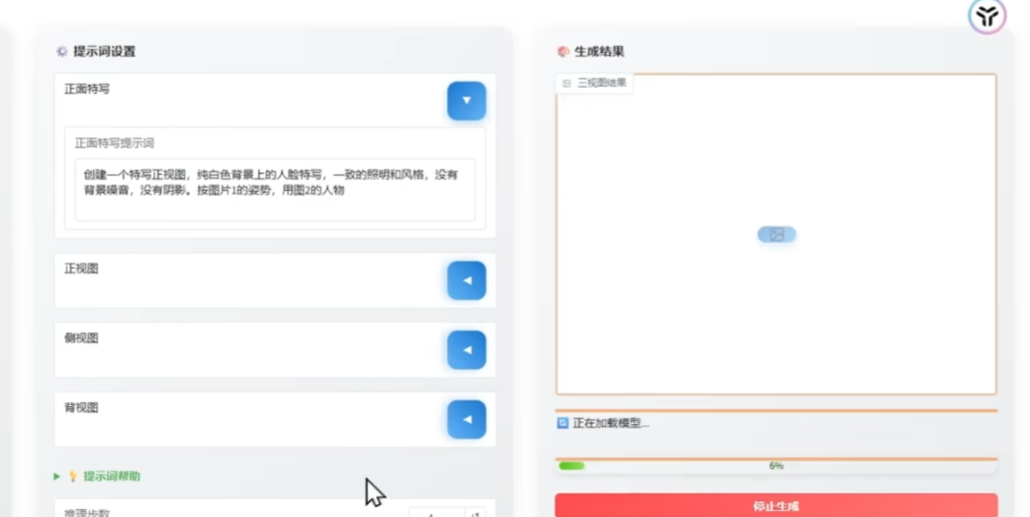Viewport: 1030px width, 517px height.
Task: Click the 推理步数 number input field
Action: [x=437, y=512]
